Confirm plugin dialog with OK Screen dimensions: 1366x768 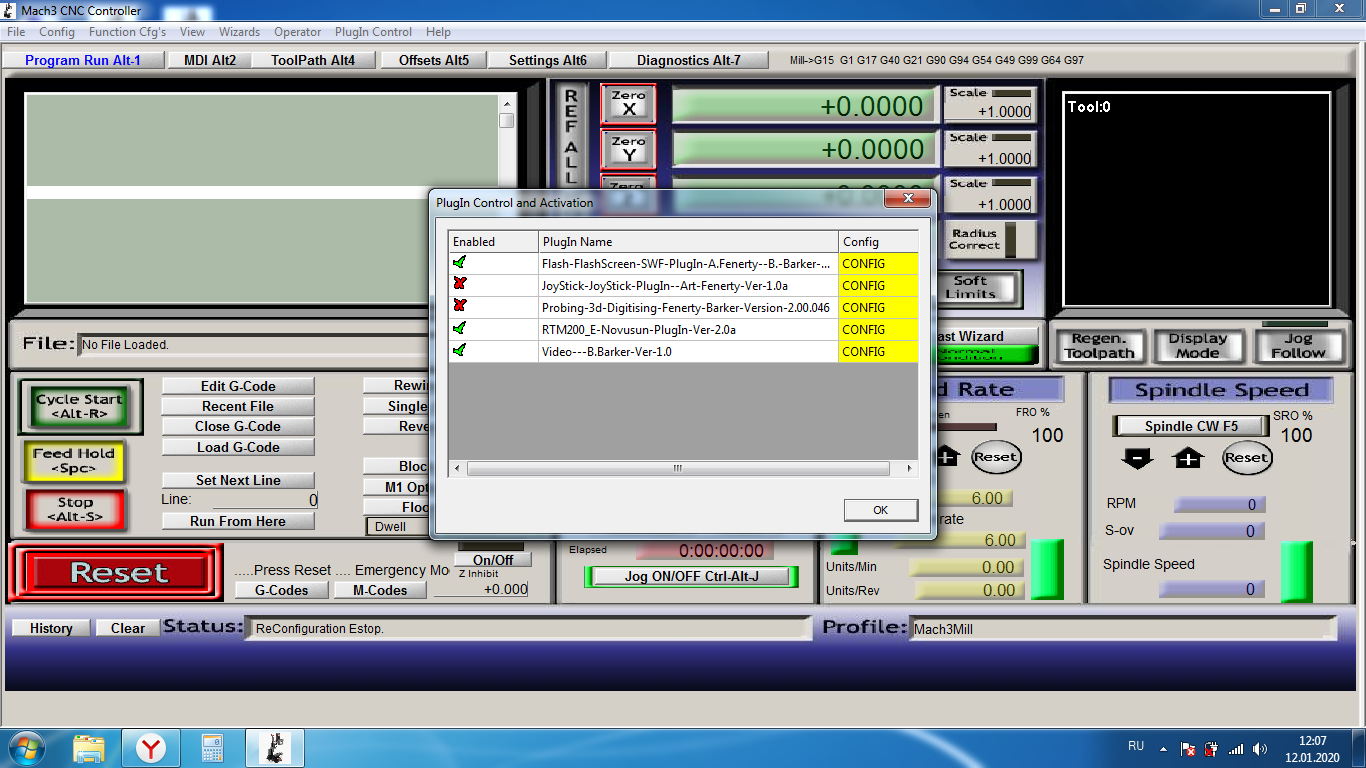pos(880,510)
